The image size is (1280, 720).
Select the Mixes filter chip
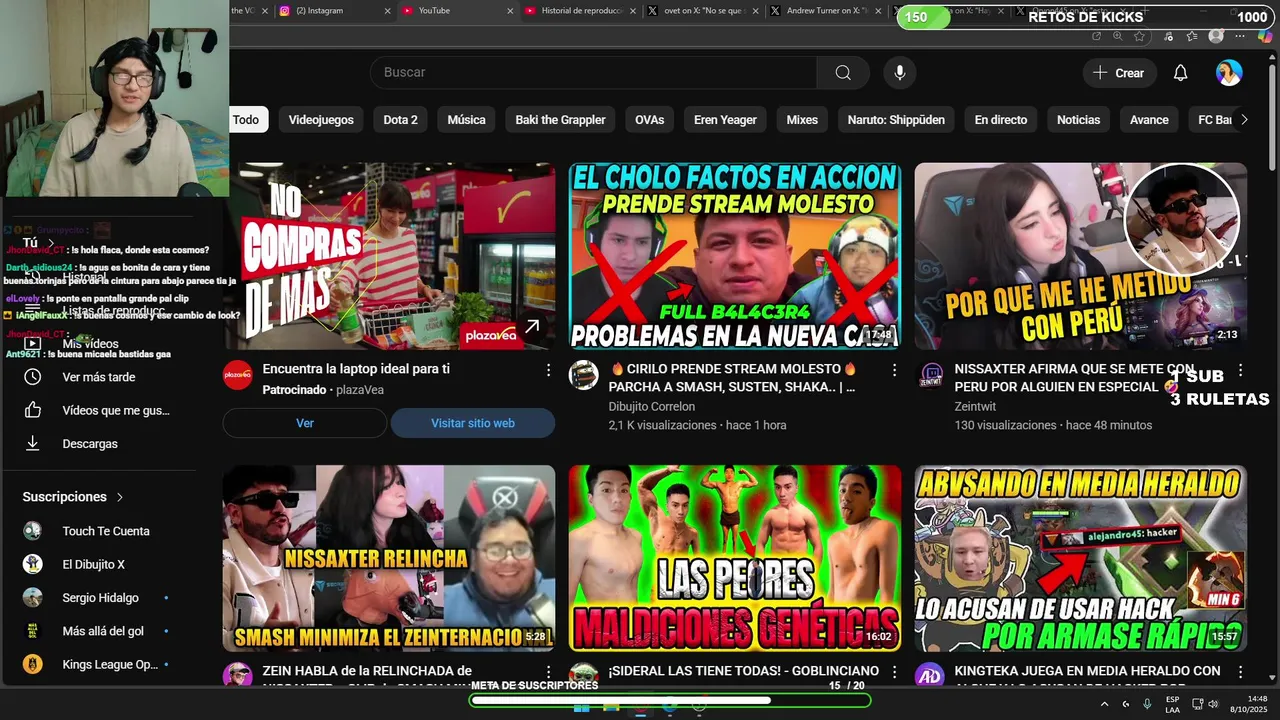coord(802,120)
